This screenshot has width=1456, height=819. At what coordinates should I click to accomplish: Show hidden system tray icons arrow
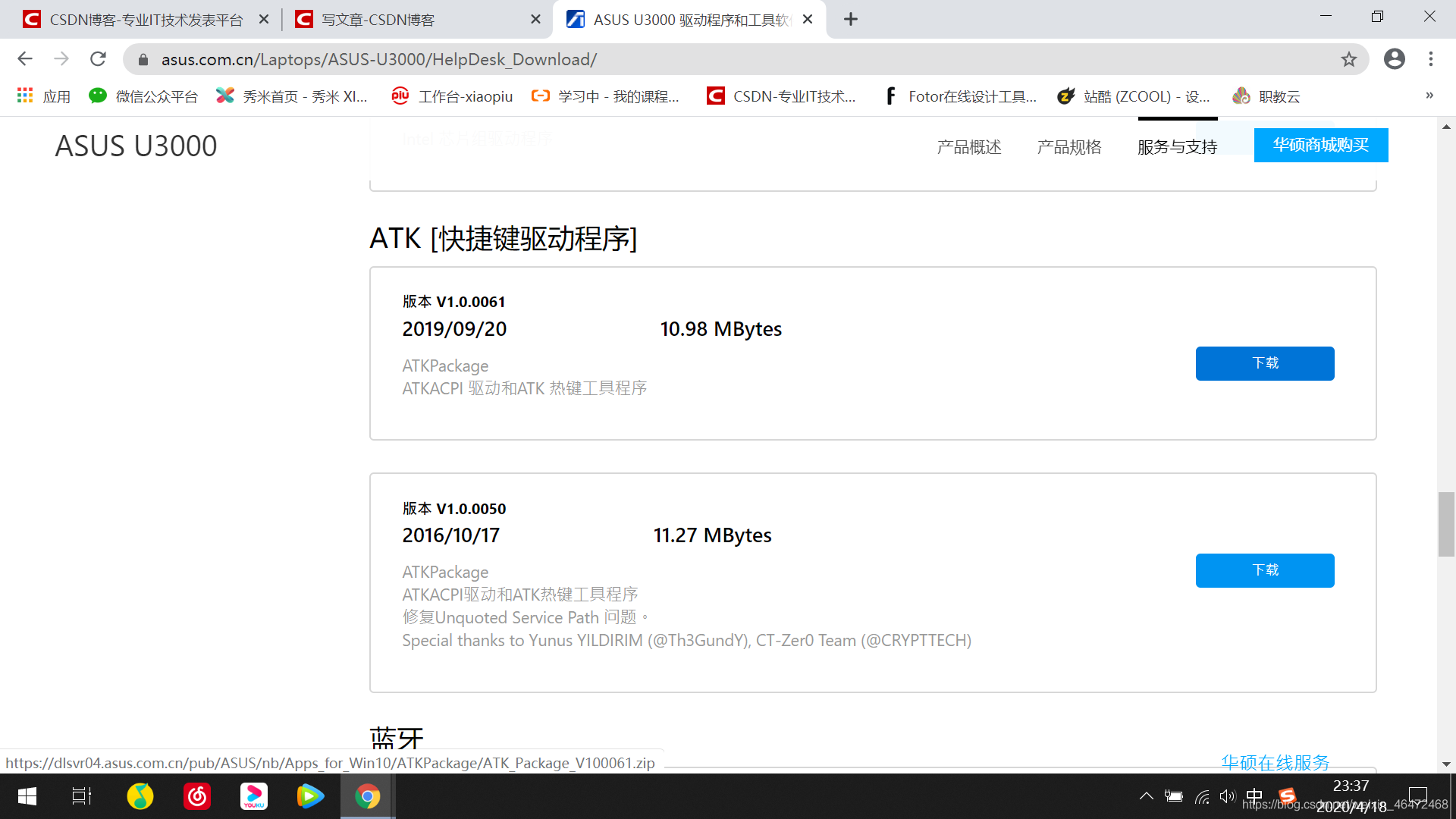coord(1146,796)
